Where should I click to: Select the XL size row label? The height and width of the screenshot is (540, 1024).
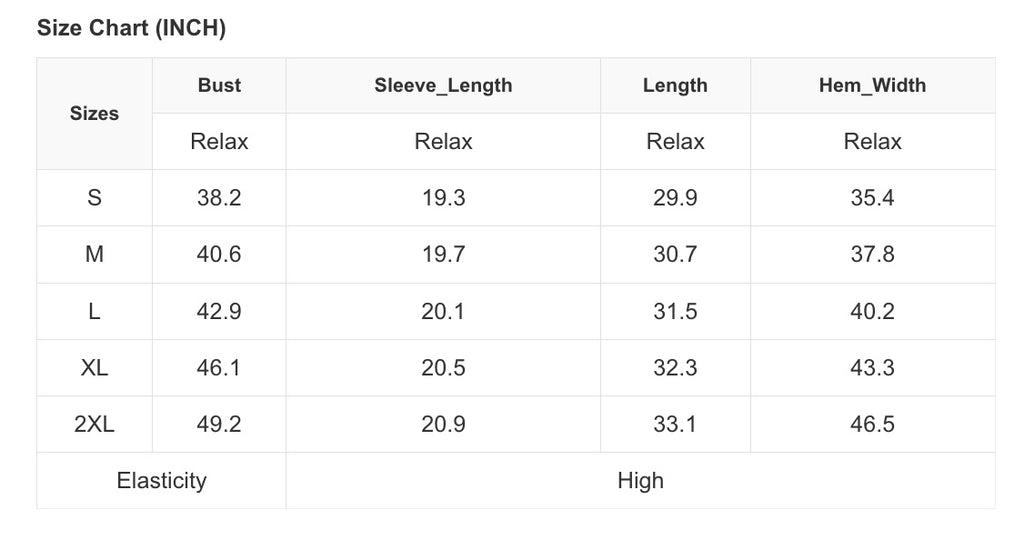(x=94, y=368)
